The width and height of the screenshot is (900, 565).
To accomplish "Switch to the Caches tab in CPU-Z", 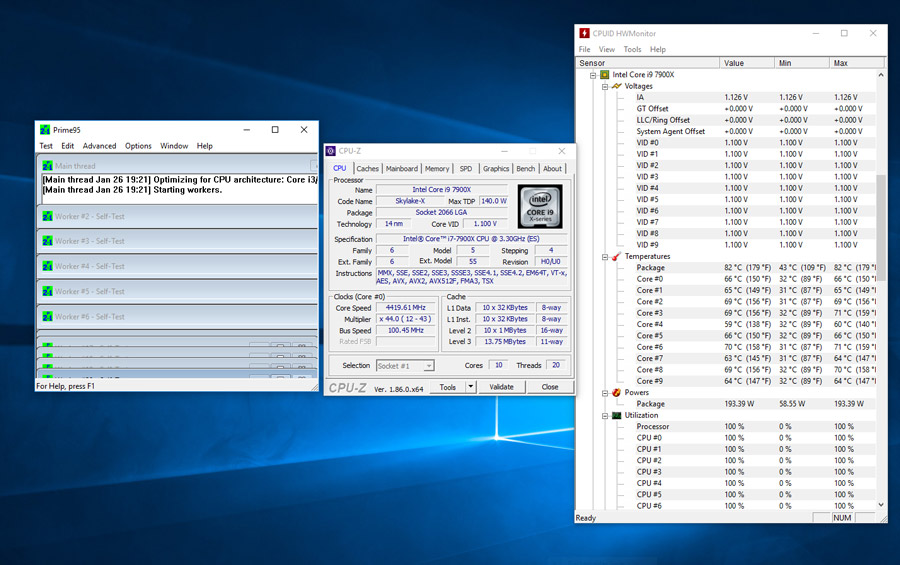I will 367,169.
